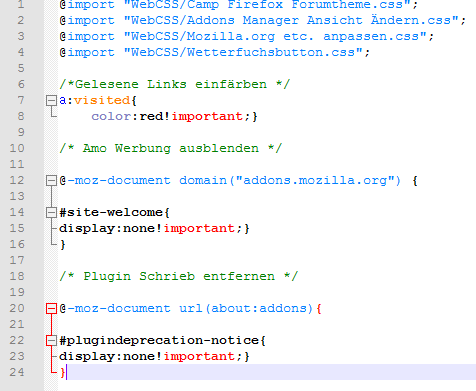Click the "Wetterfuchsbutton.css" import path
476x391 pixels.
coord(243,52)
